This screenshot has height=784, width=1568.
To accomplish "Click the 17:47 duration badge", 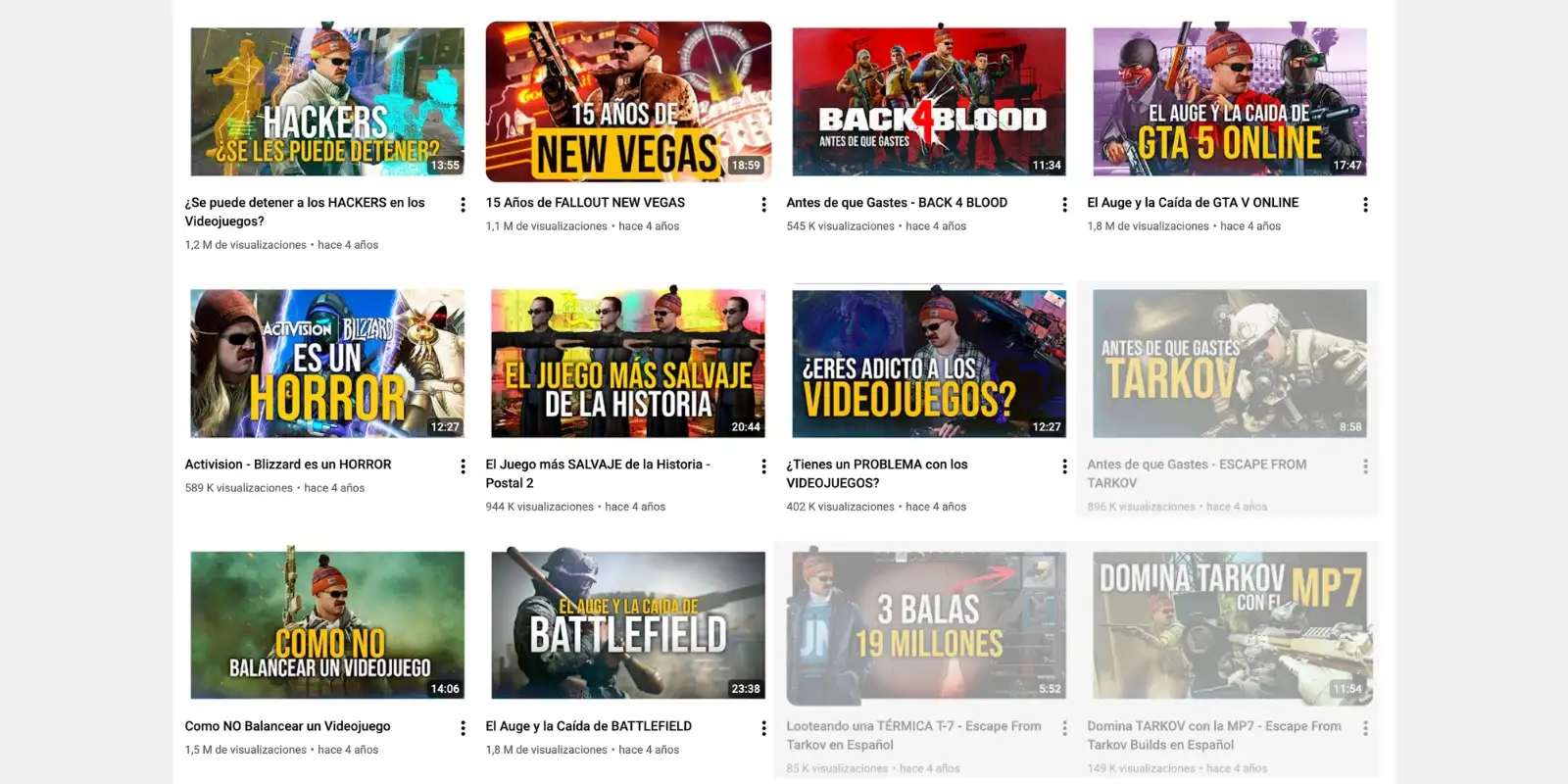I will [1347, 166].
